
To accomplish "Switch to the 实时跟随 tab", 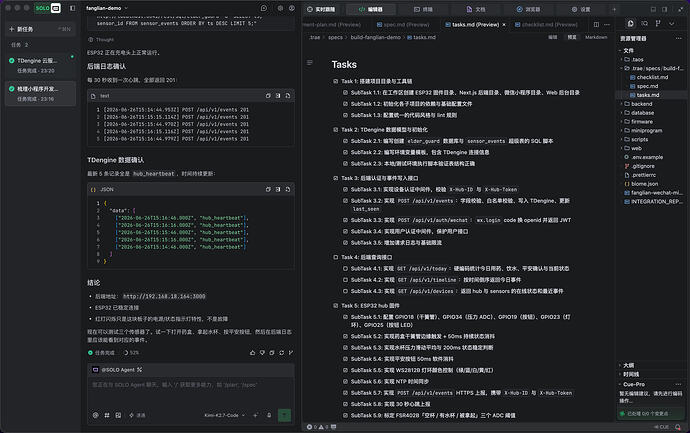I will pyautogui.click(x=321, y=9).
